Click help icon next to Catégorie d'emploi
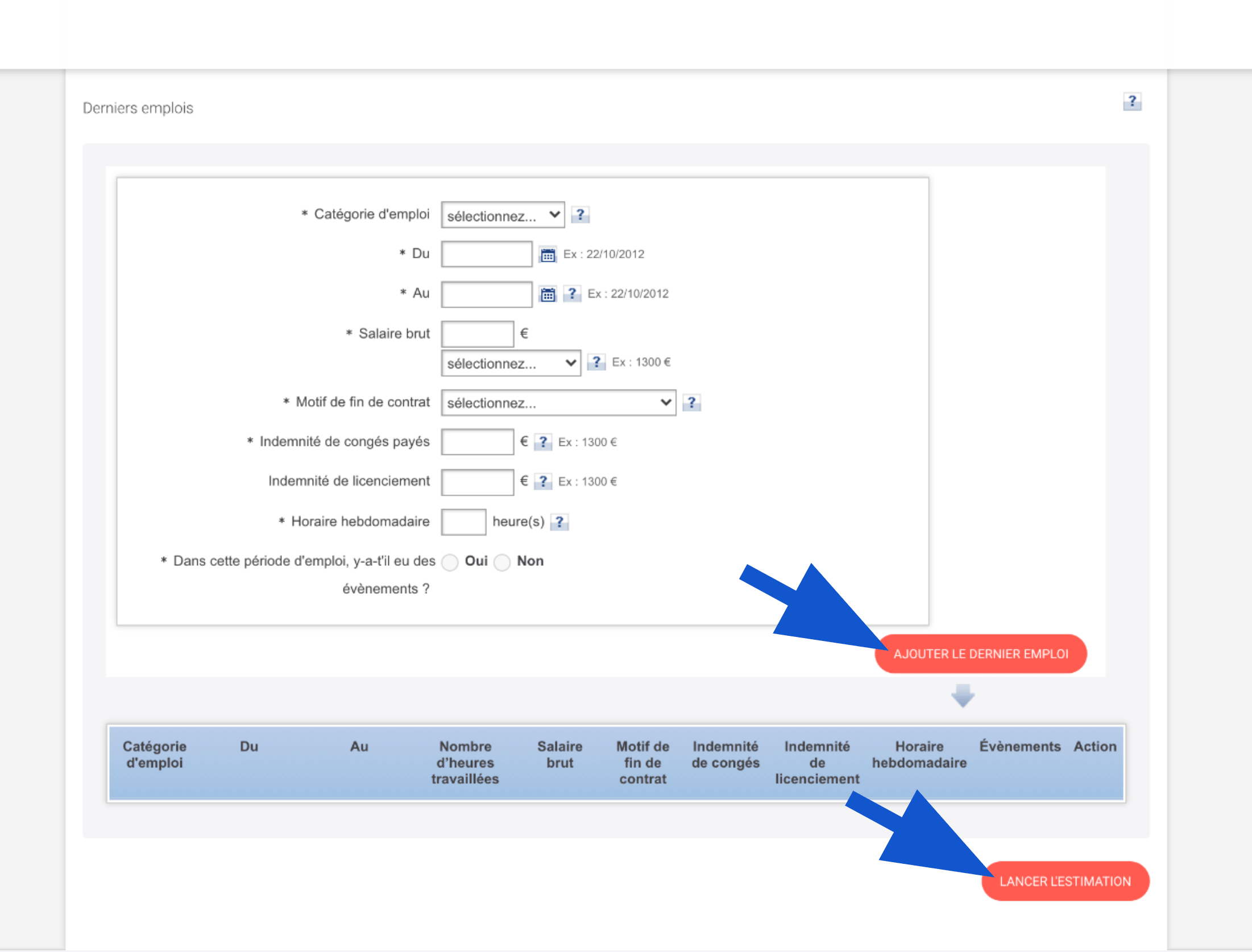The image size is (1252, 952). click(x=580, y=215)
